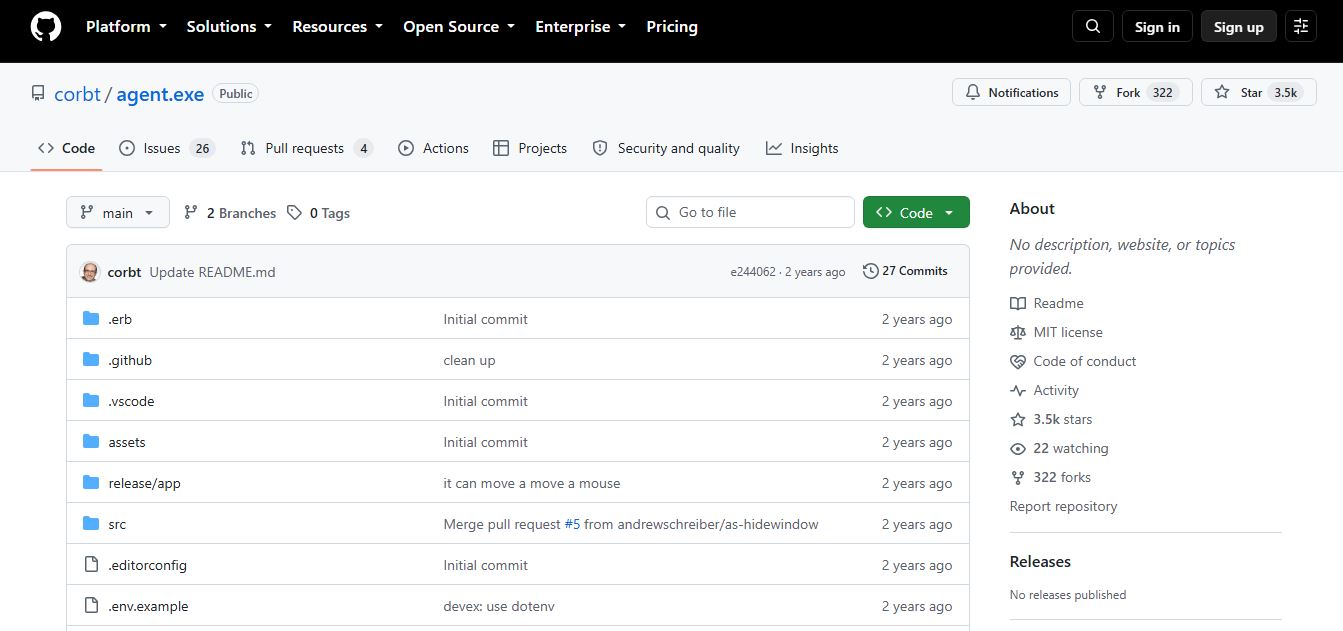
Task: Click the src folder icon
Action: point(91,524)
